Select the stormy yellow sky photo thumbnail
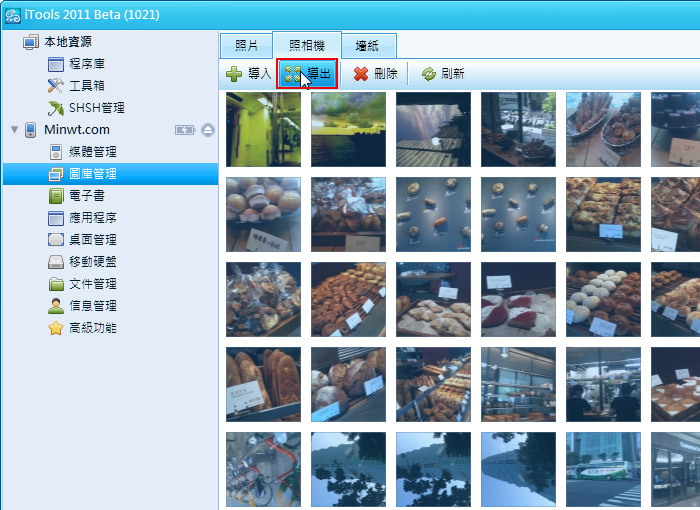Image resolution: width=700 pixels, height=510 pixels. coord(348,130)
